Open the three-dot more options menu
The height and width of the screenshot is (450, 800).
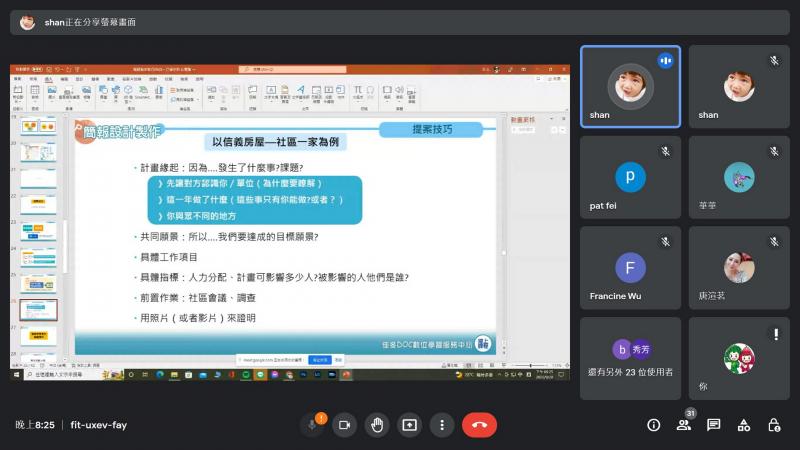click(x=442, y=425)
